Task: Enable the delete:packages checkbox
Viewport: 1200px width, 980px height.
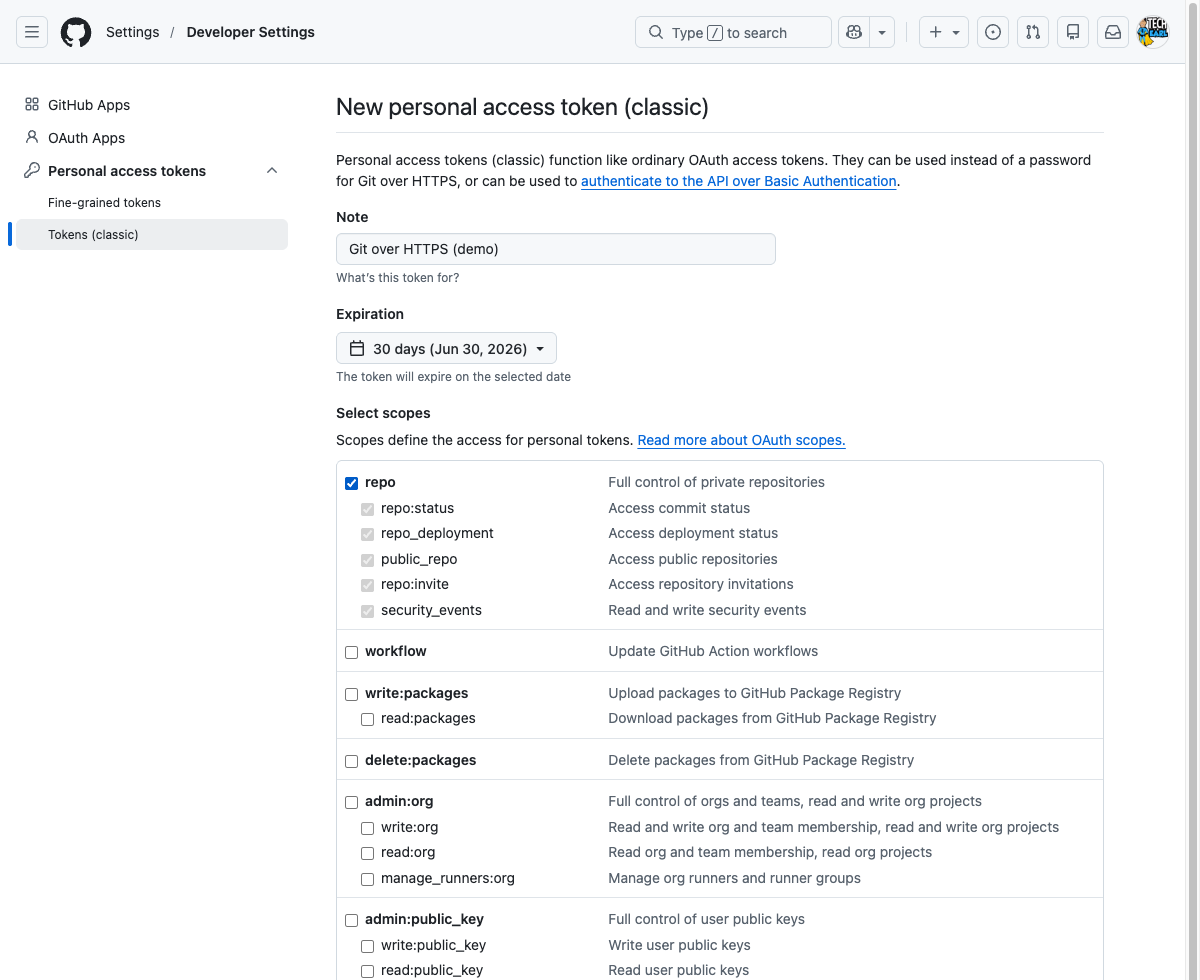Action: click(351, 761)
